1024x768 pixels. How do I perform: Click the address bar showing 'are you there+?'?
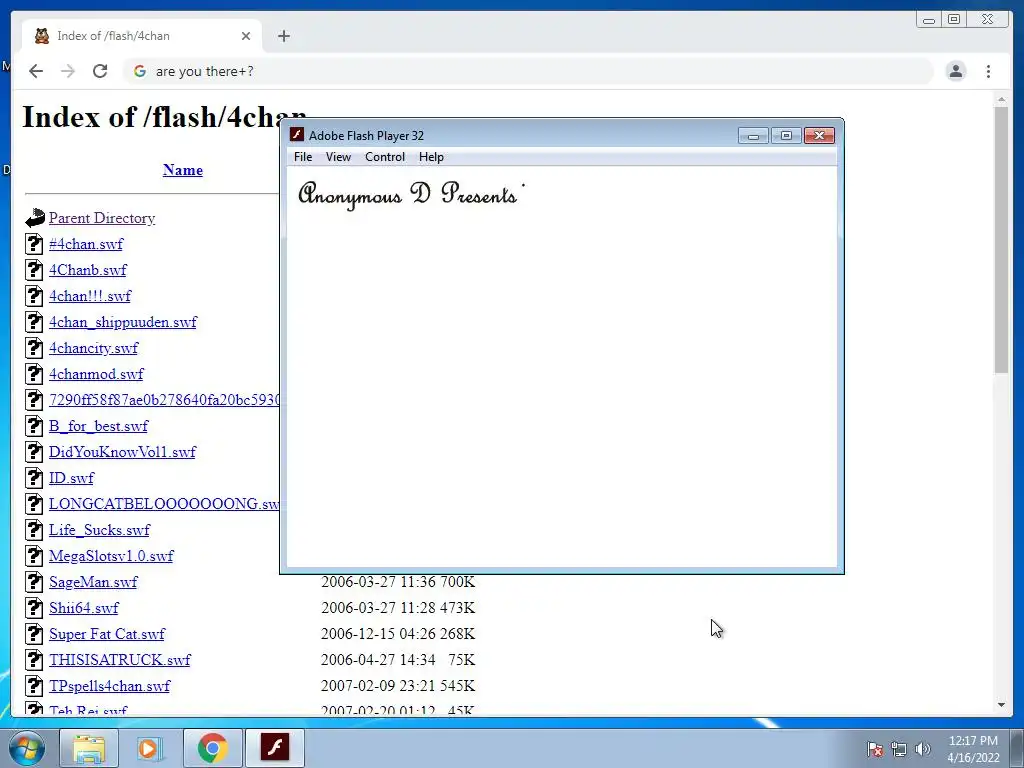click(x=528, y=71)
